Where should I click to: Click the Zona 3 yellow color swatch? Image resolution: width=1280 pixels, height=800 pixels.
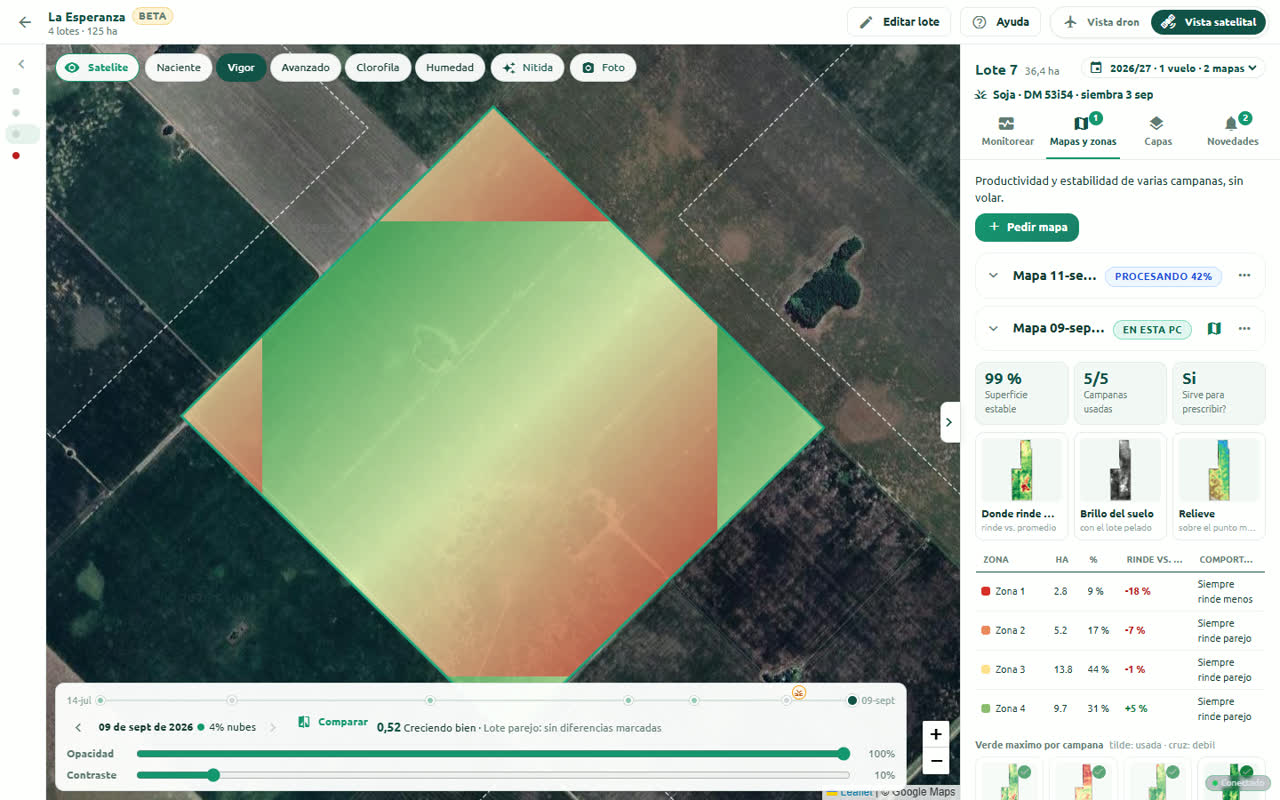tap(986, 669)
